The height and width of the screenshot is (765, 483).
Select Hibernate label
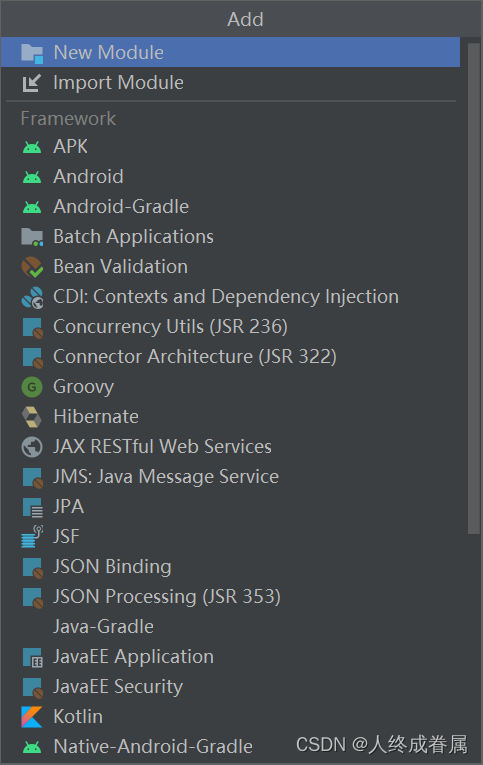click(x=96, y=417)
